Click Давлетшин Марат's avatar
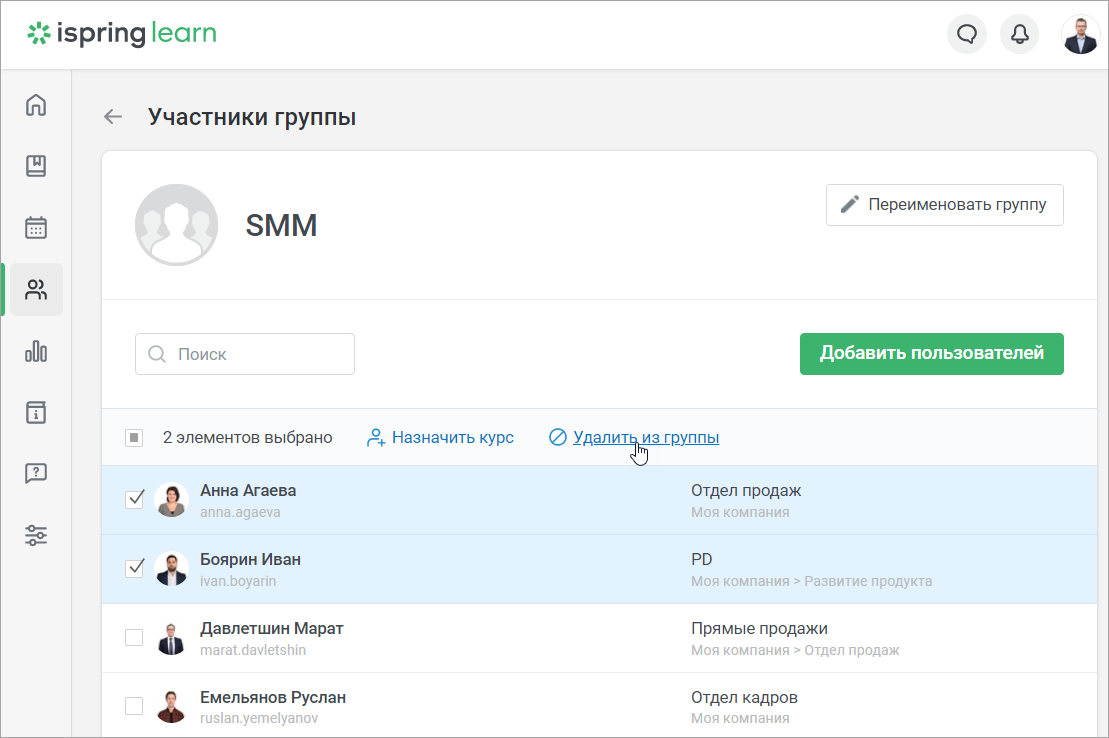This screenshot has width=1109, height=738. coord(171,638)
